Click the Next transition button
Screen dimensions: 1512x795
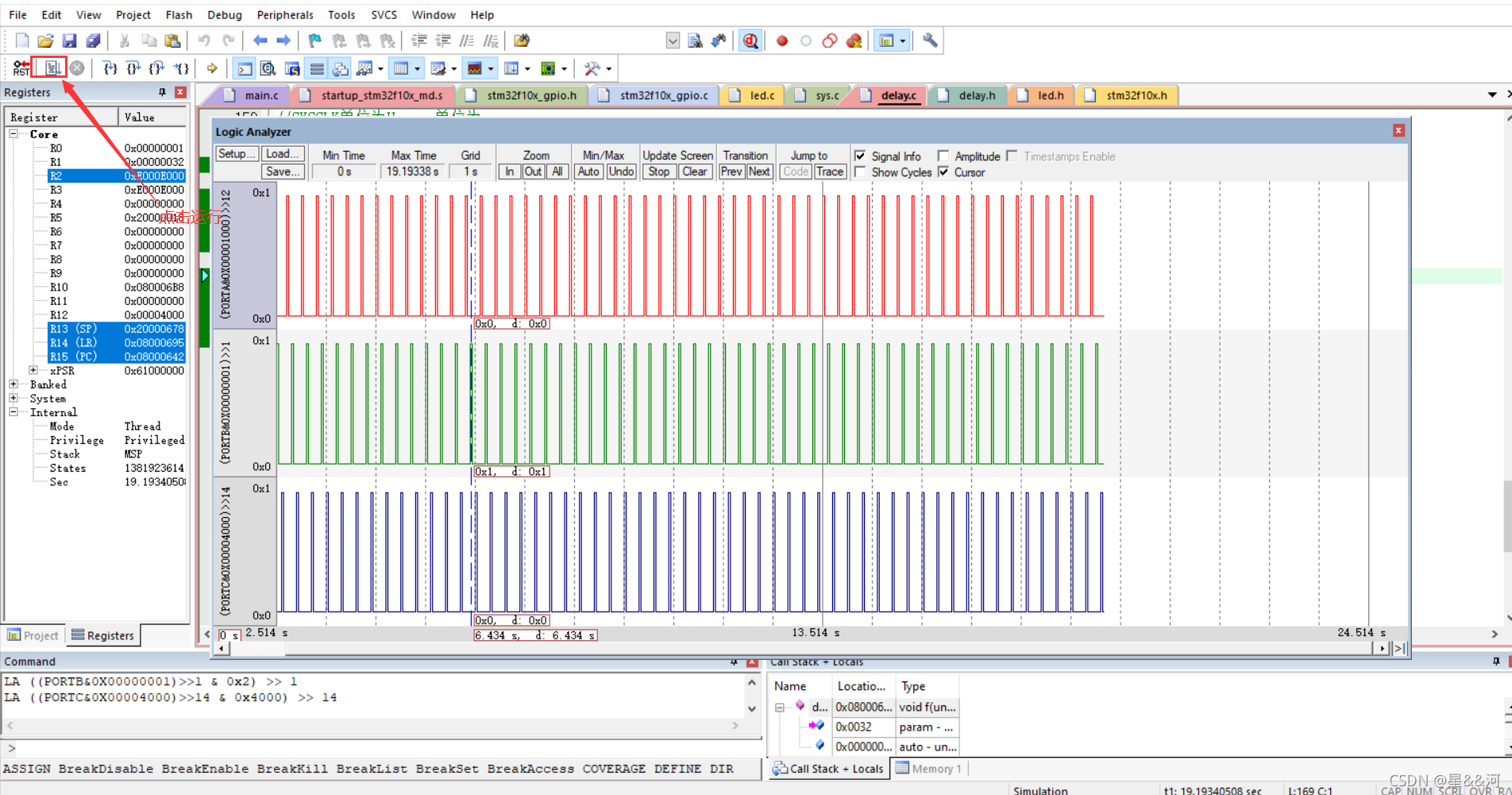(759, 172)
